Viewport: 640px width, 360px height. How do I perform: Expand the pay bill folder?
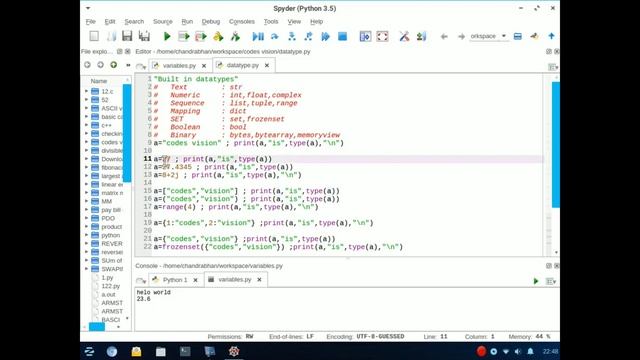(87, 210)
